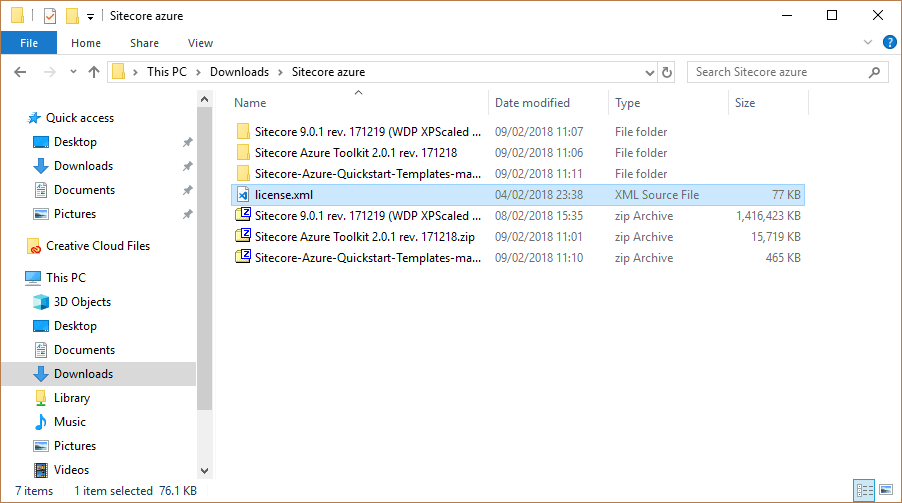Sort by the Size column header

click(745, 103)
